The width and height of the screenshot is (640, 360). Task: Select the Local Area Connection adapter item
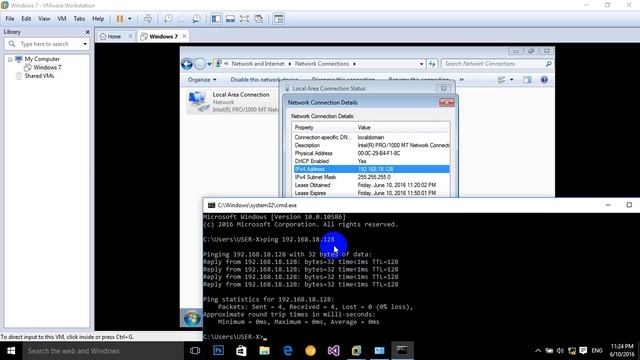point(233,102)
